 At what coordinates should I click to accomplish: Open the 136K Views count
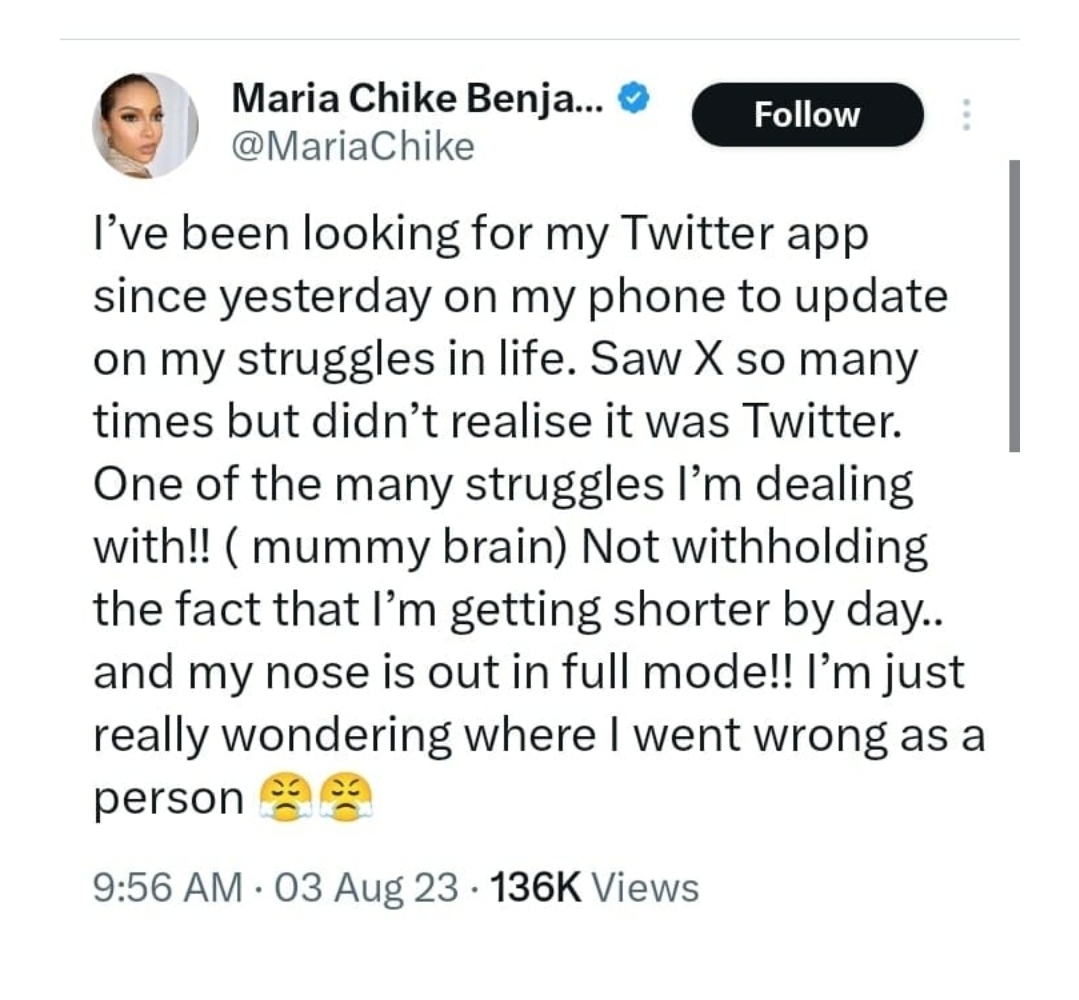(x=595, y=886)
